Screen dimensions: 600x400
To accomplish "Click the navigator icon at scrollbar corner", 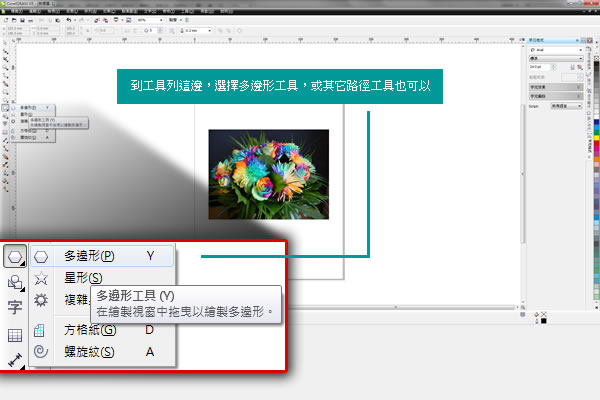I will coord(523,307).
